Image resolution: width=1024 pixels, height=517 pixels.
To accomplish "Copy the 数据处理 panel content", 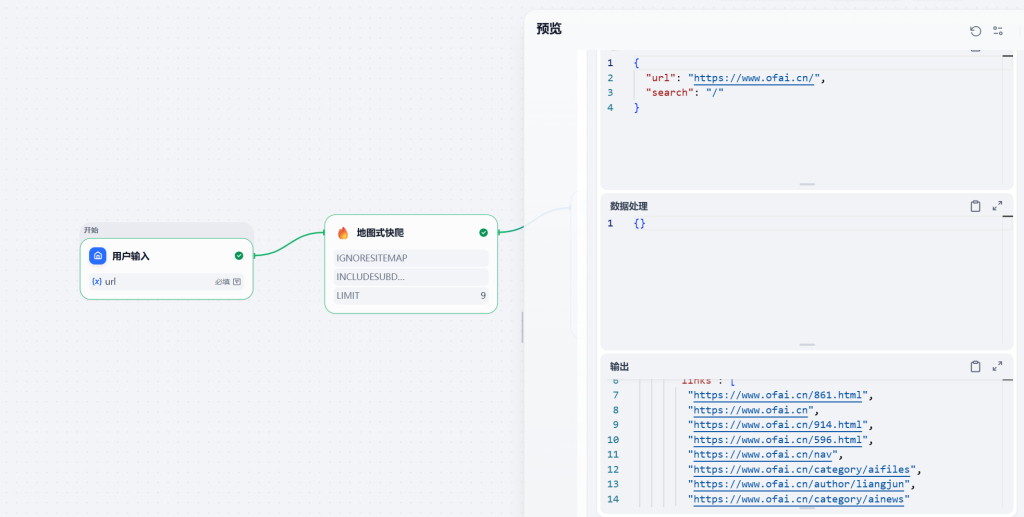I will pos(975,206).
